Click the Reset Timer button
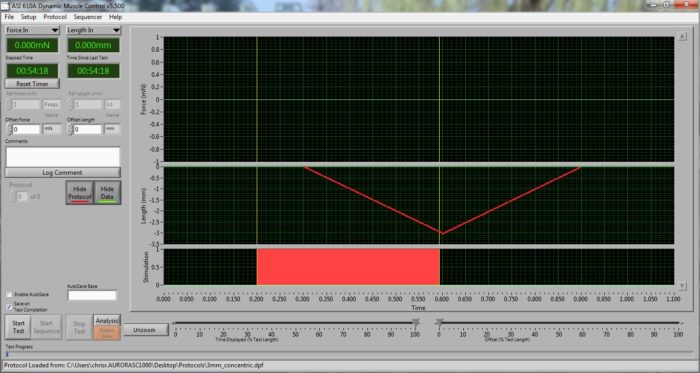 point(32,84)
